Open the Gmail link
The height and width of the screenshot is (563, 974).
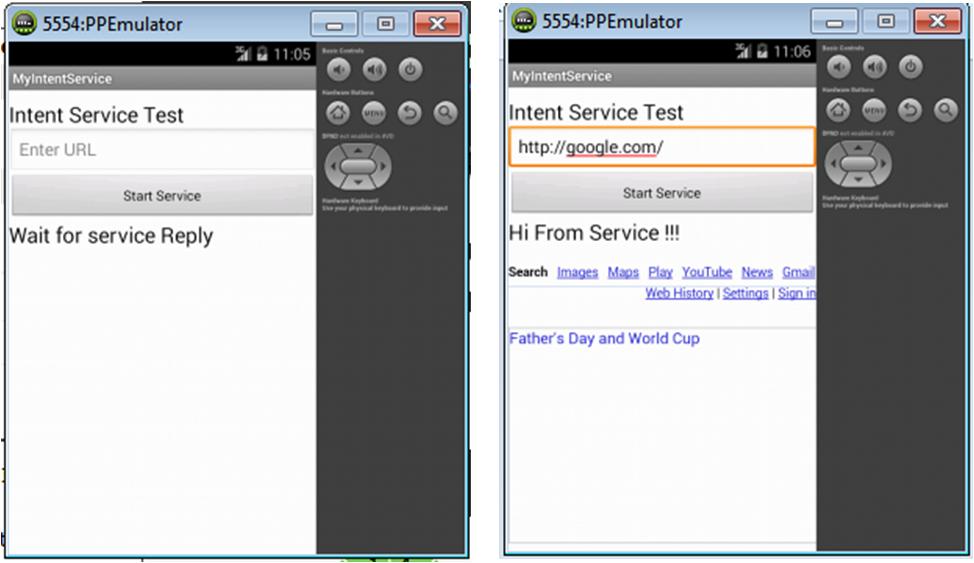[799, 272]
